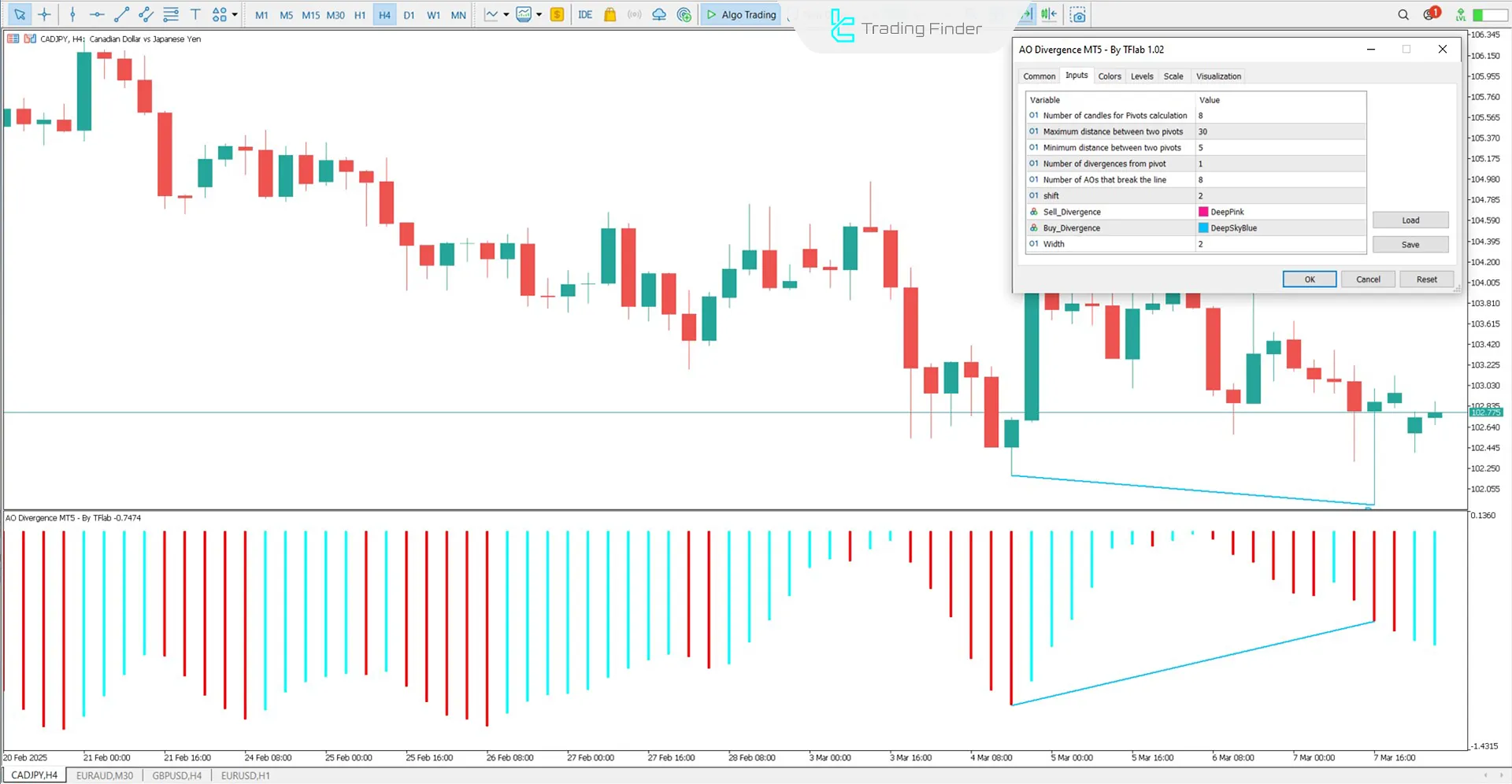Image resolution: width=1512 pixels, height=784 pixels.
Task: Select the crosshair tool
Action: pyautogui.click(x=44, y=14)
